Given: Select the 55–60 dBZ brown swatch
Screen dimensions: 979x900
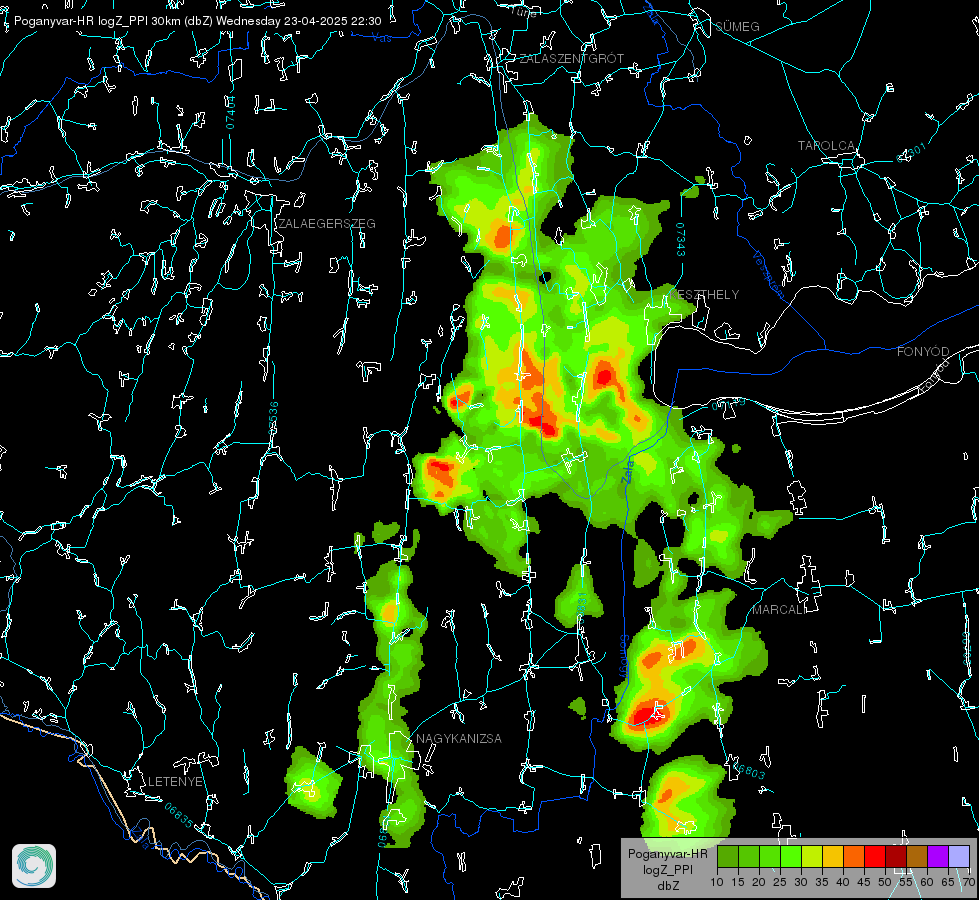Looking at the screenshot, I should [917, 856].
